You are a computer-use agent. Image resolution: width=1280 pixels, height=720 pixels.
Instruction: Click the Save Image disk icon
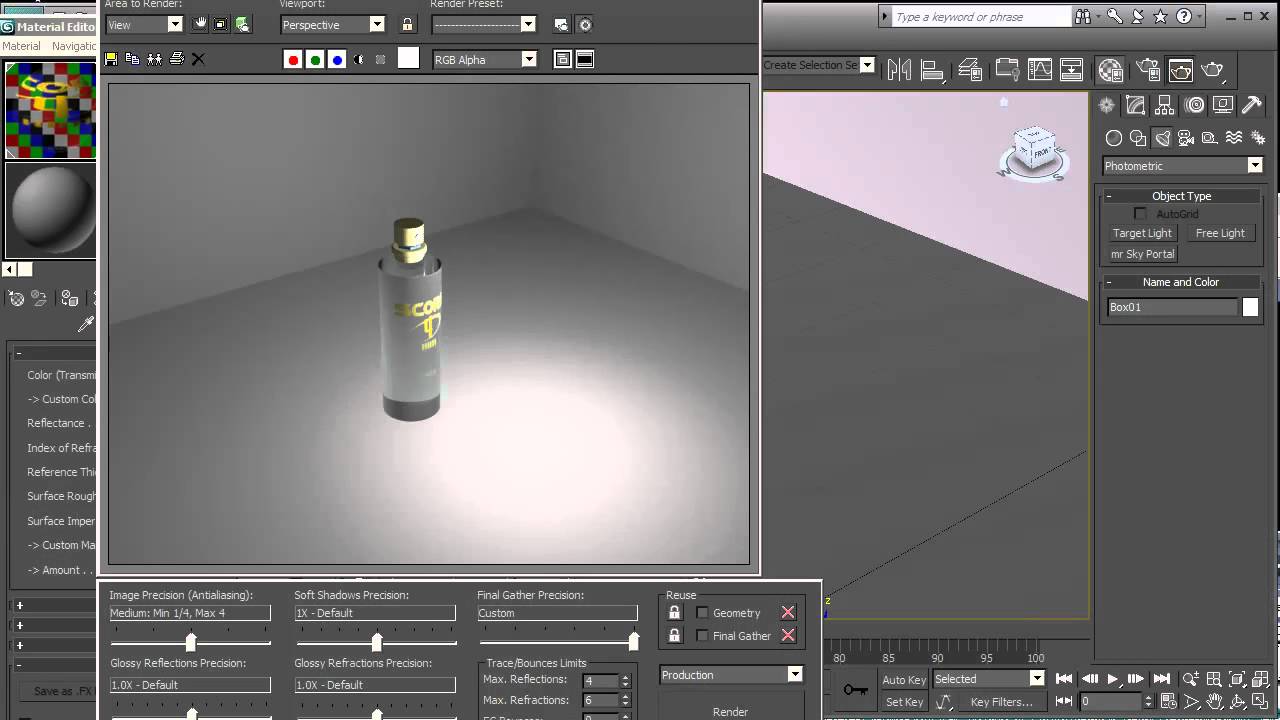point(111,59)
